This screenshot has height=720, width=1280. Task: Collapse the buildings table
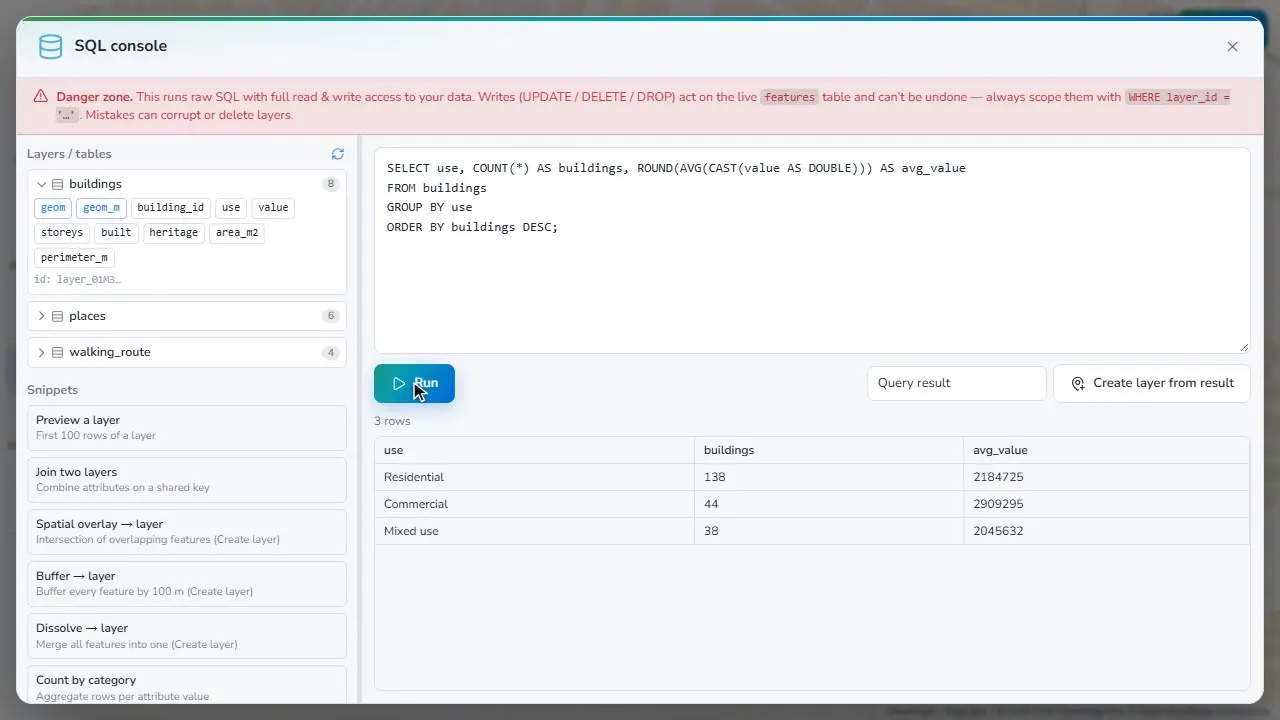click(x=42, y=184)
